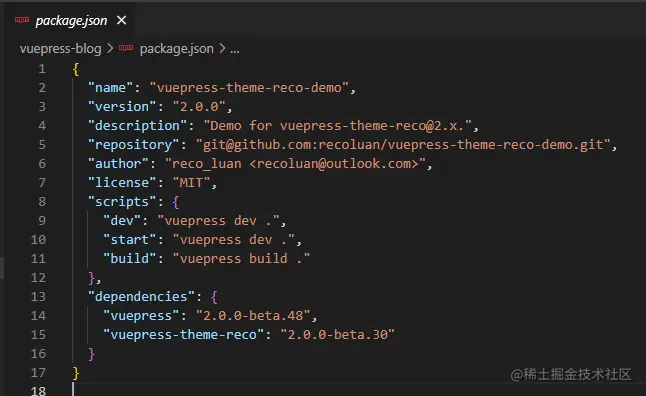This screenshot has height=396, width=646.
Task: Click the "dev" script key
Action: [122, 220]
